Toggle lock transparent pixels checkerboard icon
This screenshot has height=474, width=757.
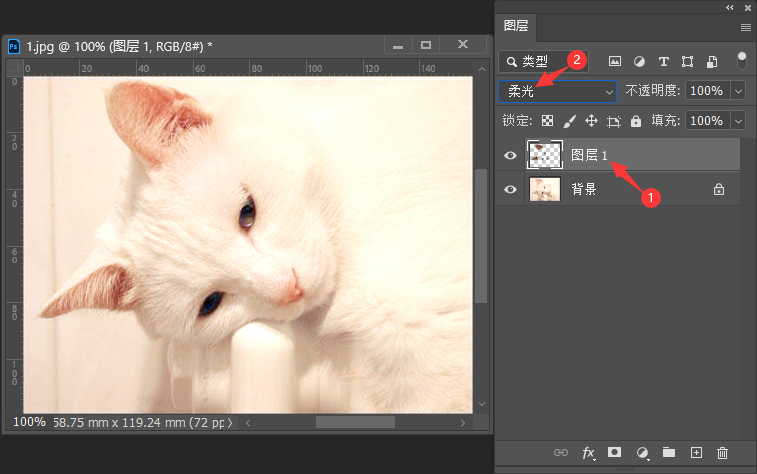tap(547, 121)
